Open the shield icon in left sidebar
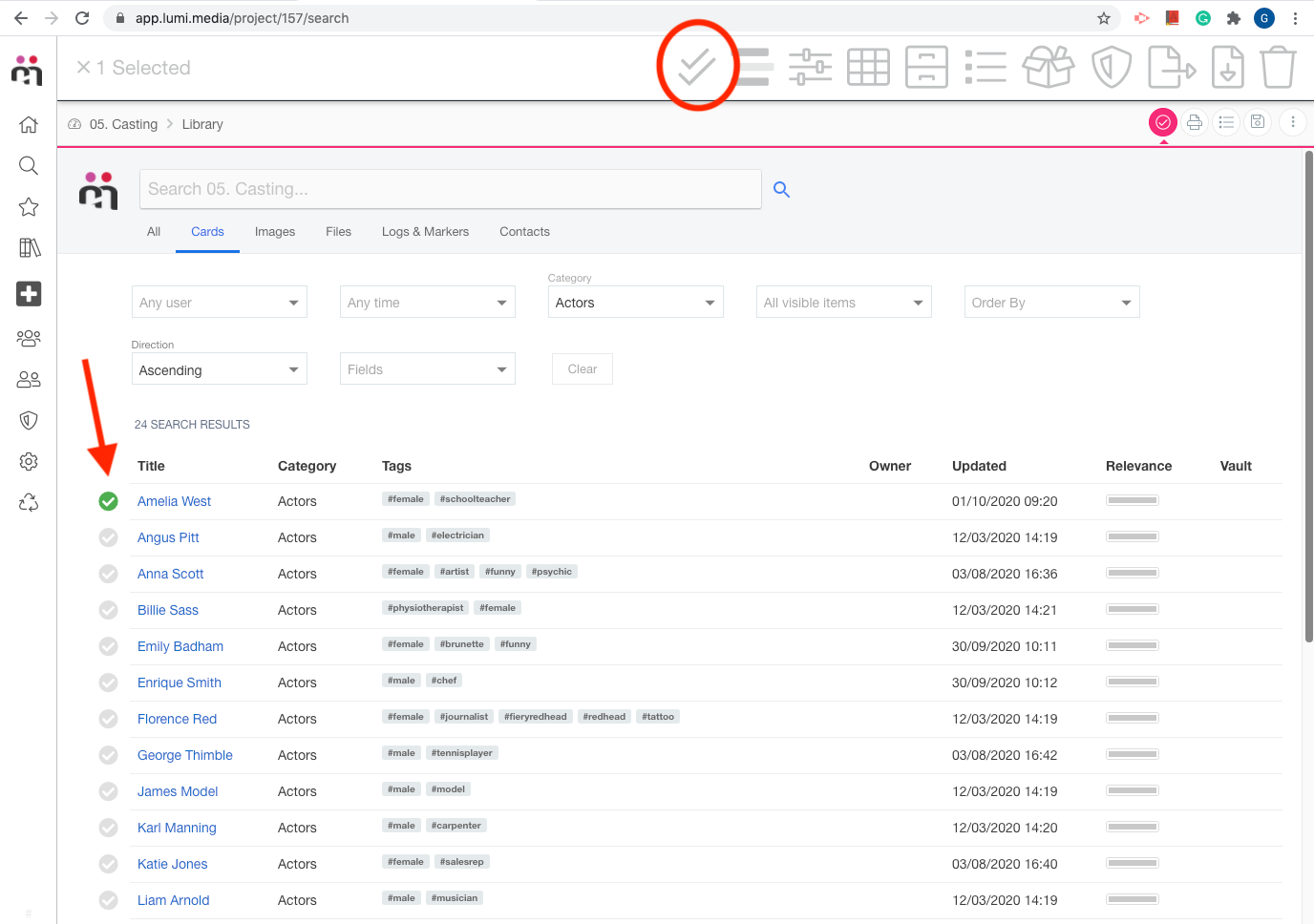Image resolution: width=1314 pixels, height=924 pixels. click(x=29, y=420)
